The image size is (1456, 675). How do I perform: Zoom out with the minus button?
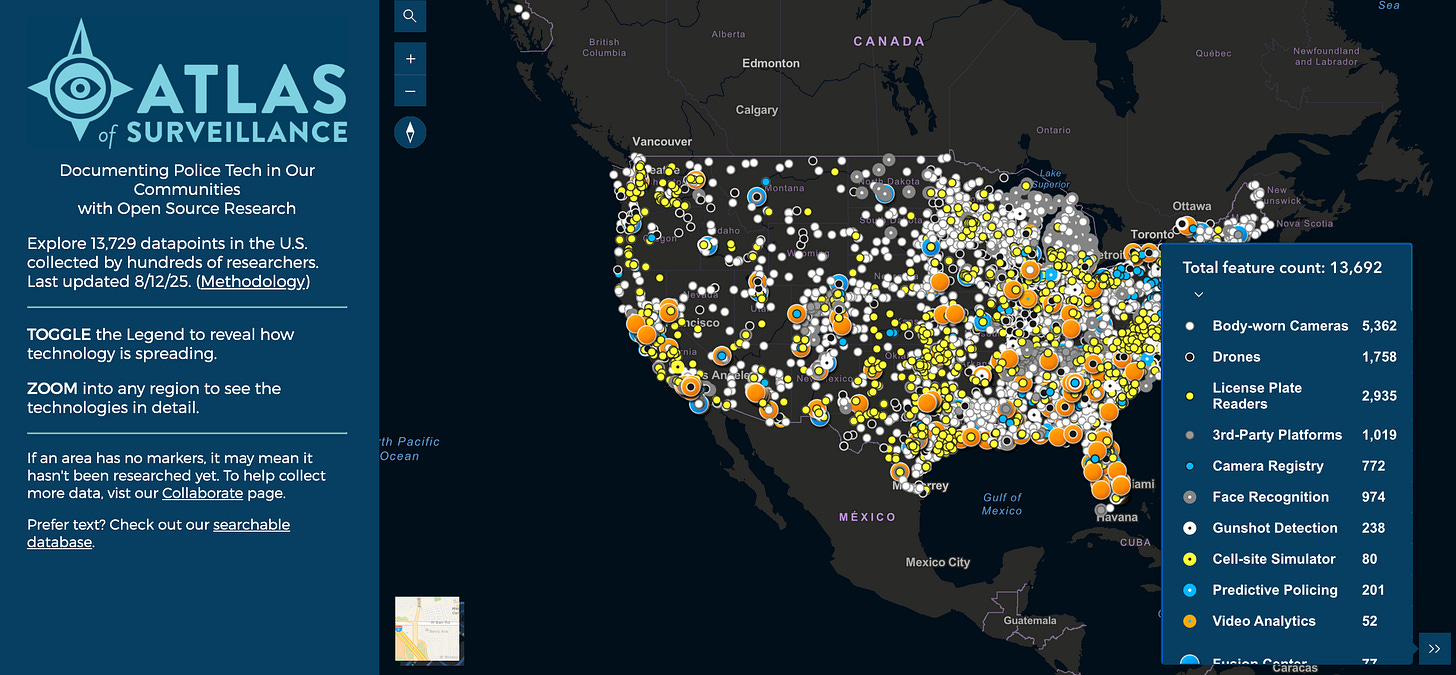click(410, 91)
